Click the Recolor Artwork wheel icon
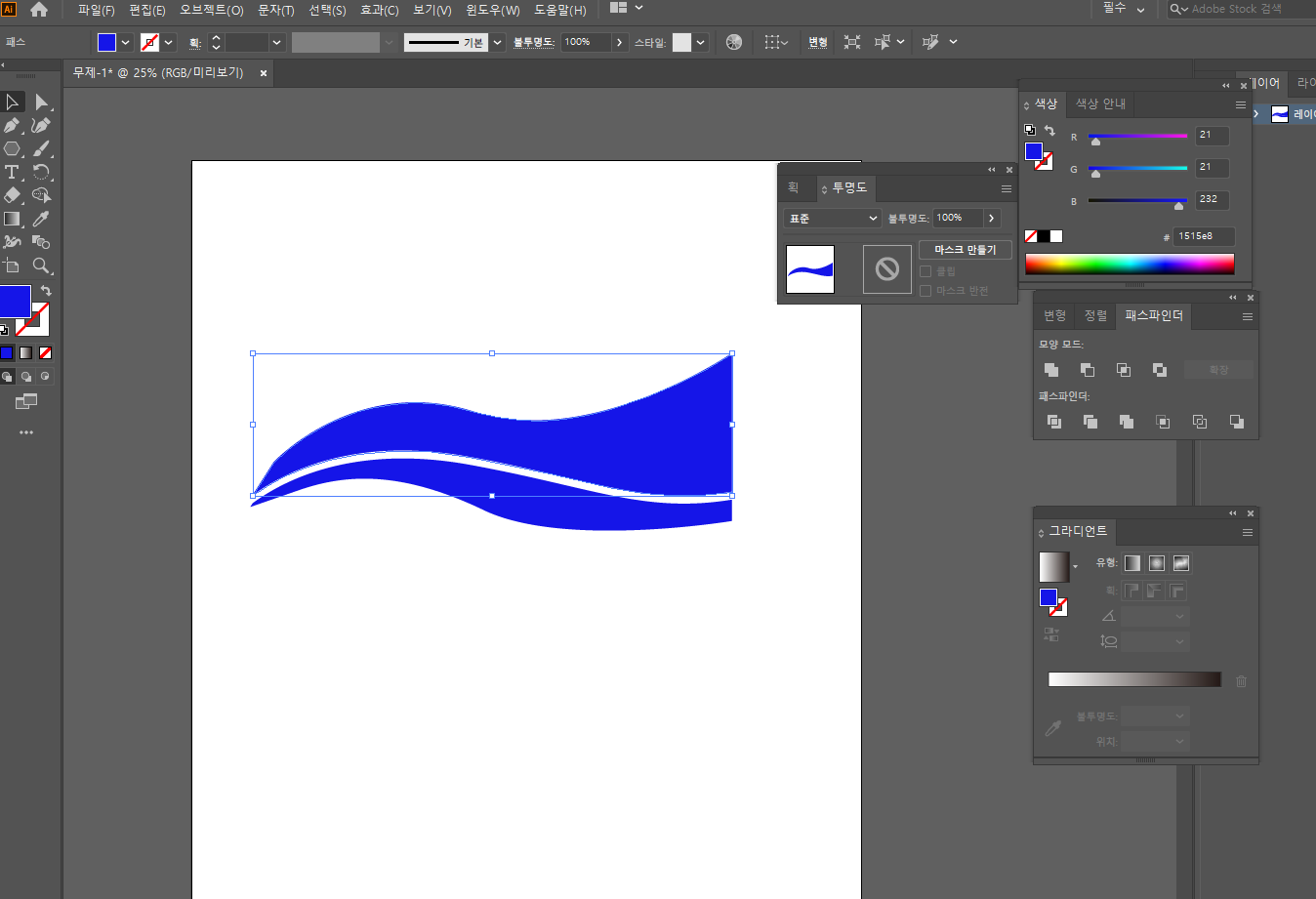Image resolution: width=1316 pixels, height=899 pixels. (734, 42)
